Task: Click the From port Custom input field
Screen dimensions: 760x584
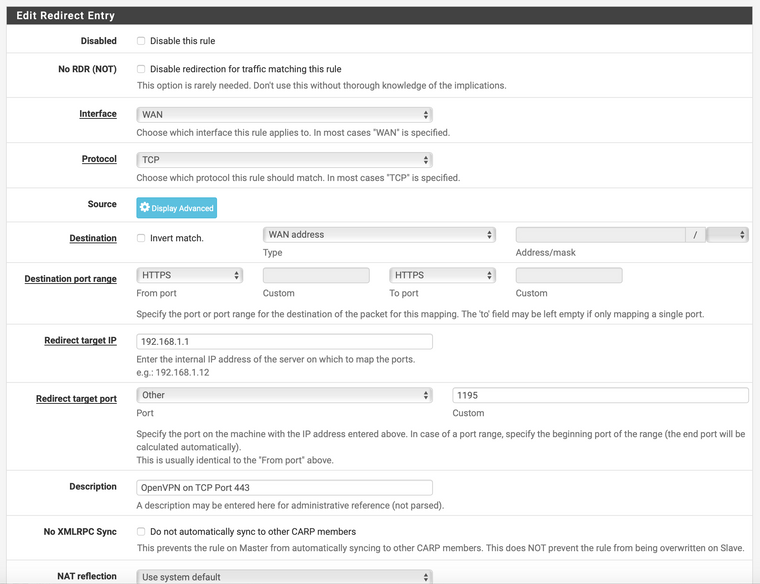Action: click(316, 275)
